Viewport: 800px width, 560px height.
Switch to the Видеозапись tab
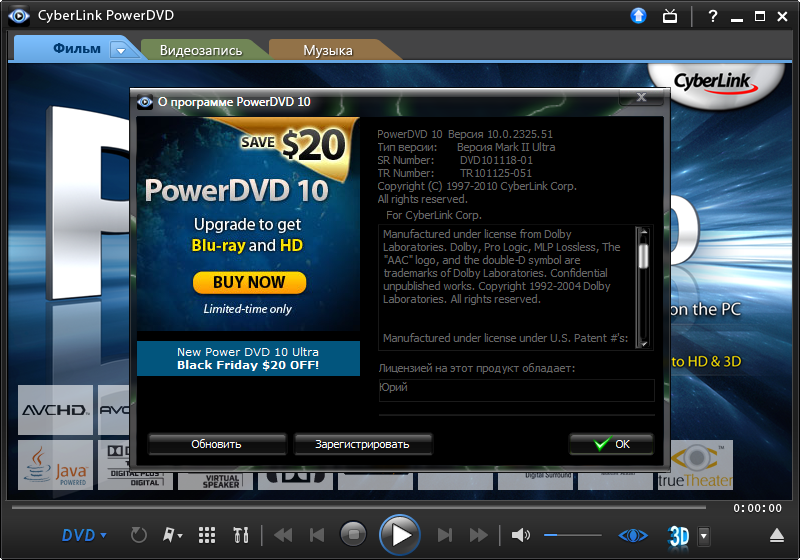pyautogui.click(x=201, y=50)
